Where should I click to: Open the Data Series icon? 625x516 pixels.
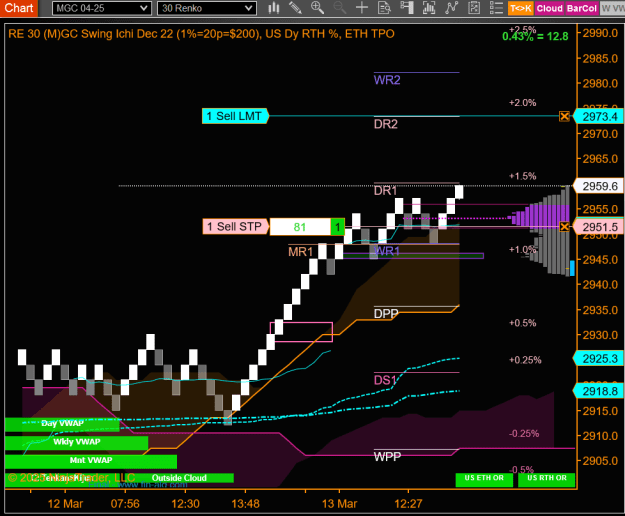coord(429,8)
